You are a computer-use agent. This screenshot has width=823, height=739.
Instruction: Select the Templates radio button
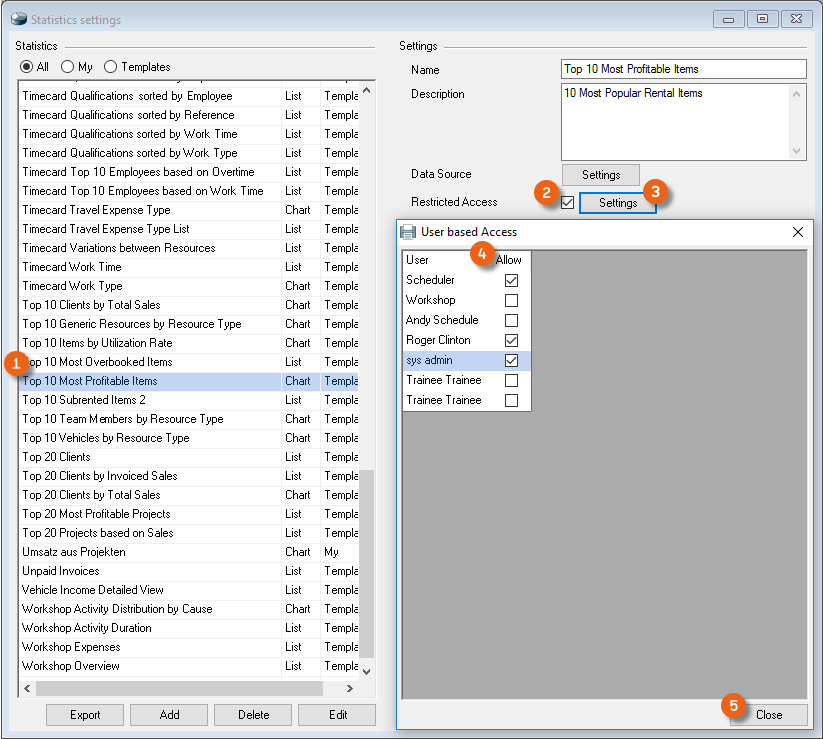110,67
